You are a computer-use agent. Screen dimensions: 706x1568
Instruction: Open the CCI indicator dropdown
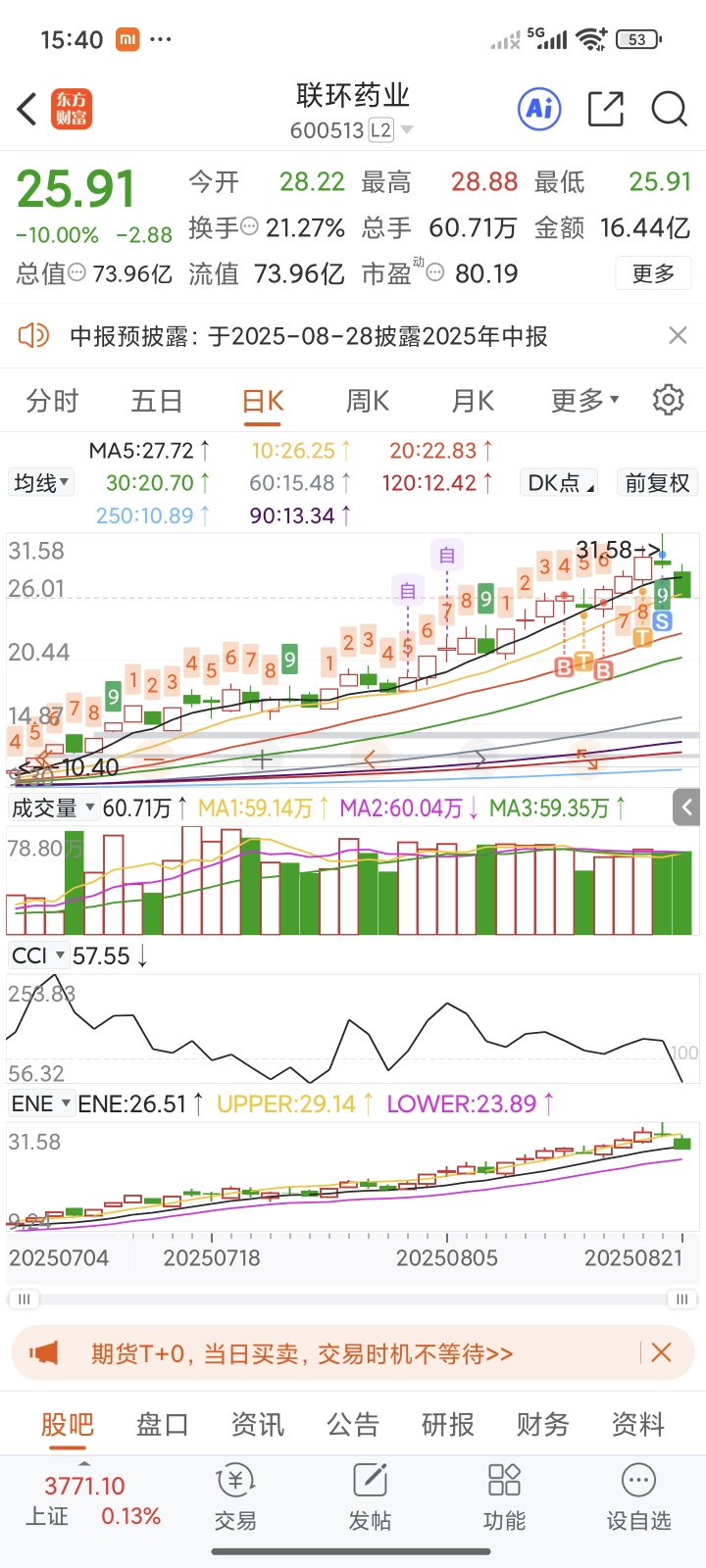[x=37, y=955]
